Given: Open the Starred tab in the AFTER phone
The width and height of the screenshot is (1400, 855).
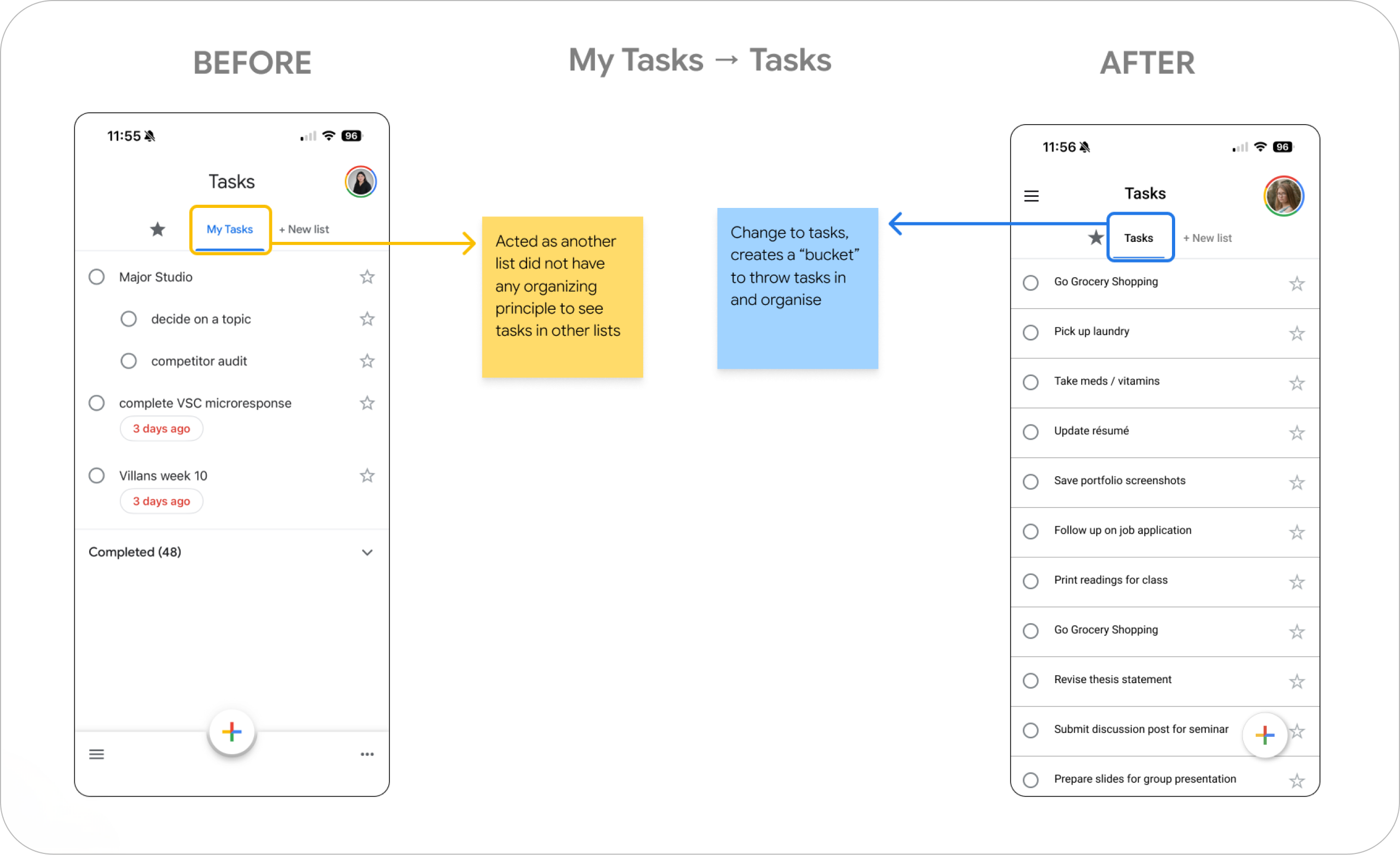Looking at the screenshot, I should 1096,238.
